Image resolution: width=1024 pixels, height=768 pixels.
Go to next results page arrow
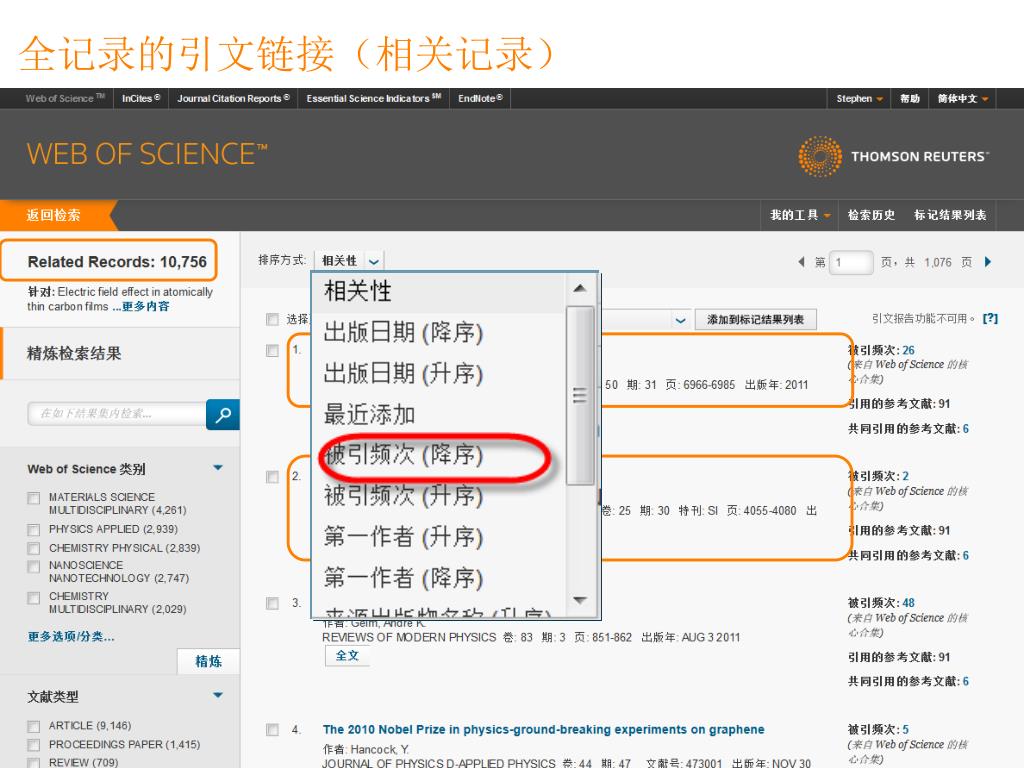988,262
